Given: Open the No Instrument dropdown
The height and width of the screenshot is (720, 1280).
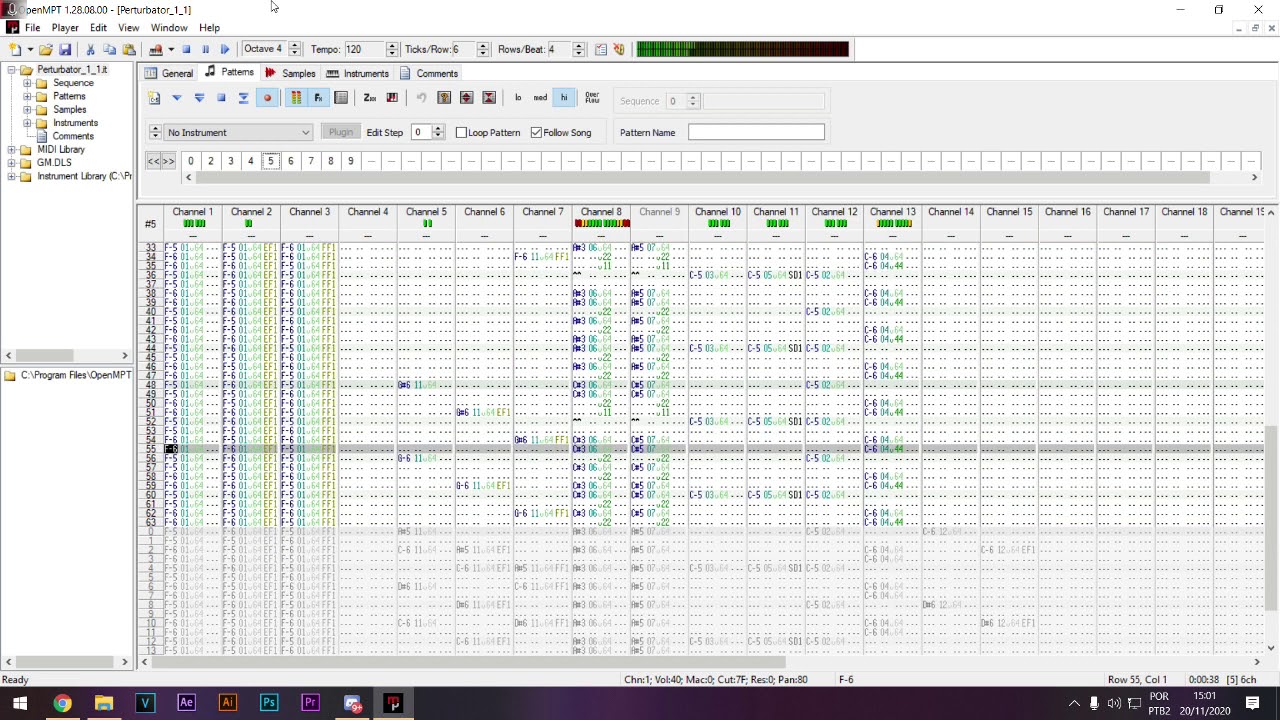Looking at the screenshot, I should pos(238,132).
